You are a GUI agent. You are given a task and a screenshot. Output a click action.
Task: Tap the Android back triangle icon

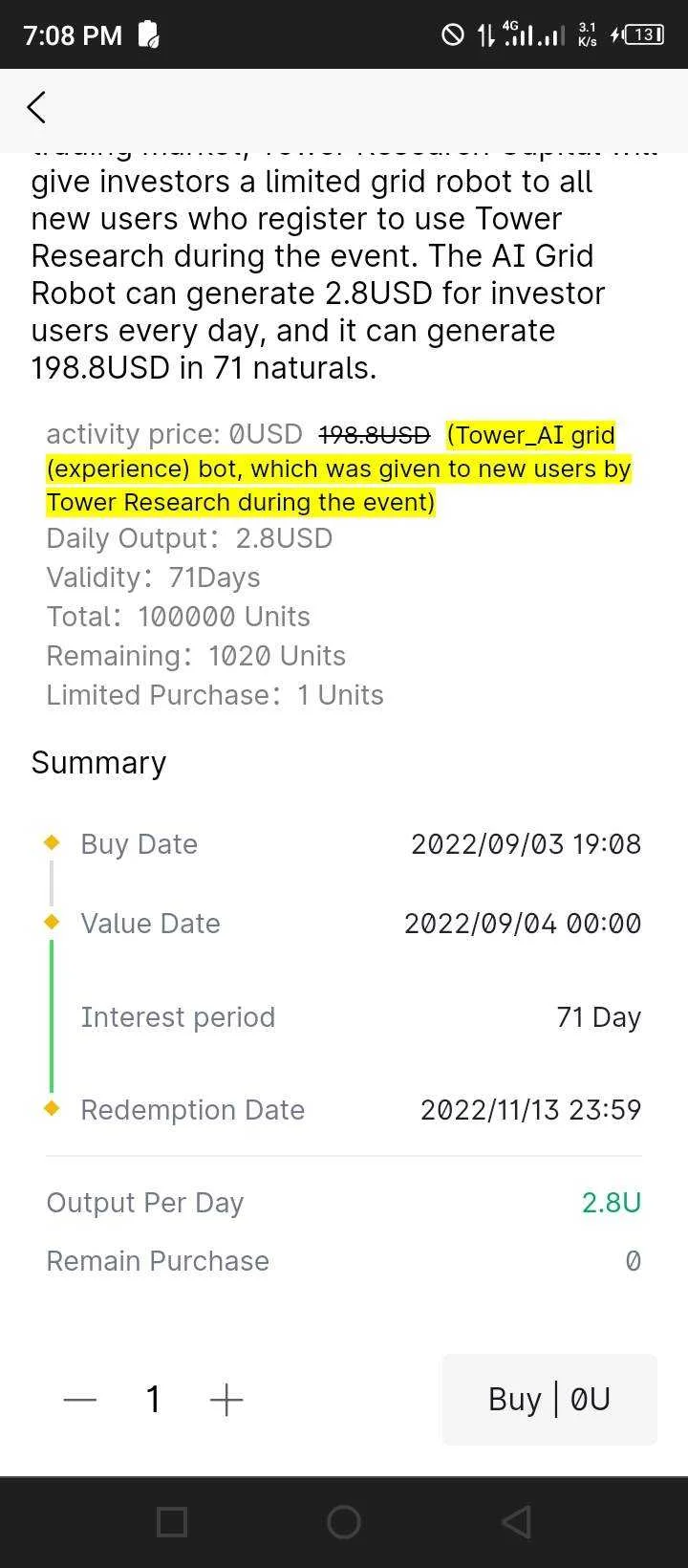pyautogui.click(x=516, y=1522)
